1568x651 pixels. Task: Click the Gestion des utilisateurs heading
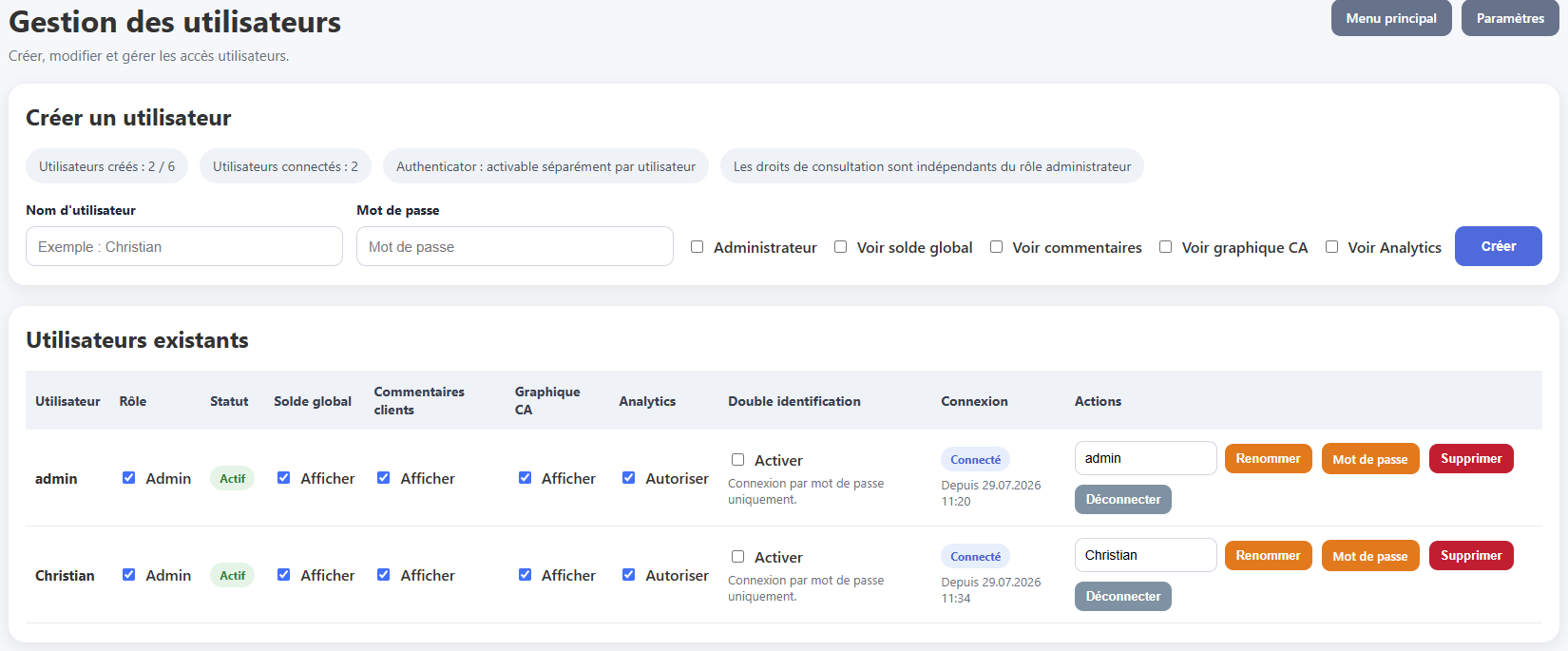pos(175,22)
